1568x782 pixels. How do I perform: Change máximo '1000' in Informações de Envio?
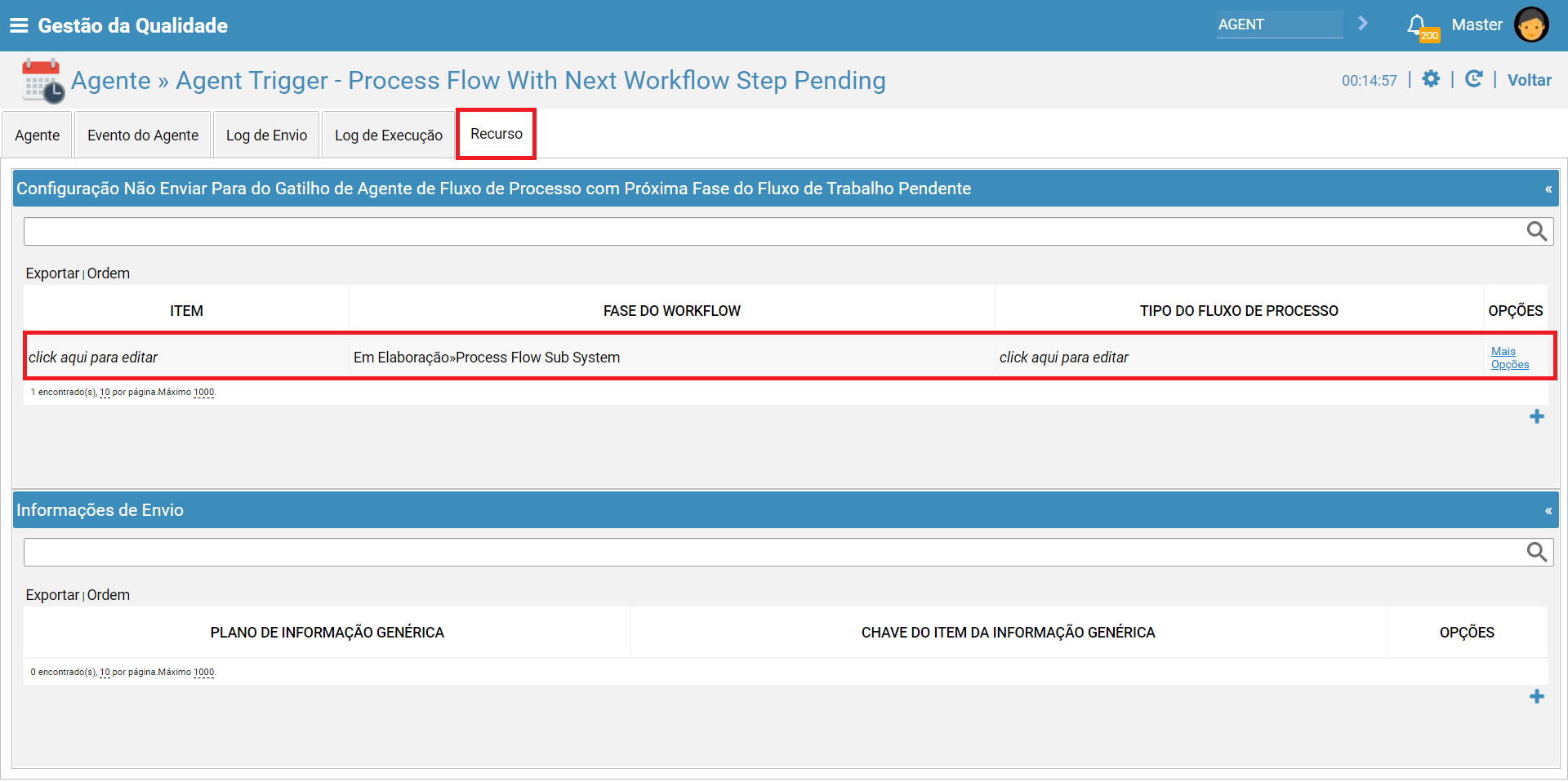tap(203, 673)
